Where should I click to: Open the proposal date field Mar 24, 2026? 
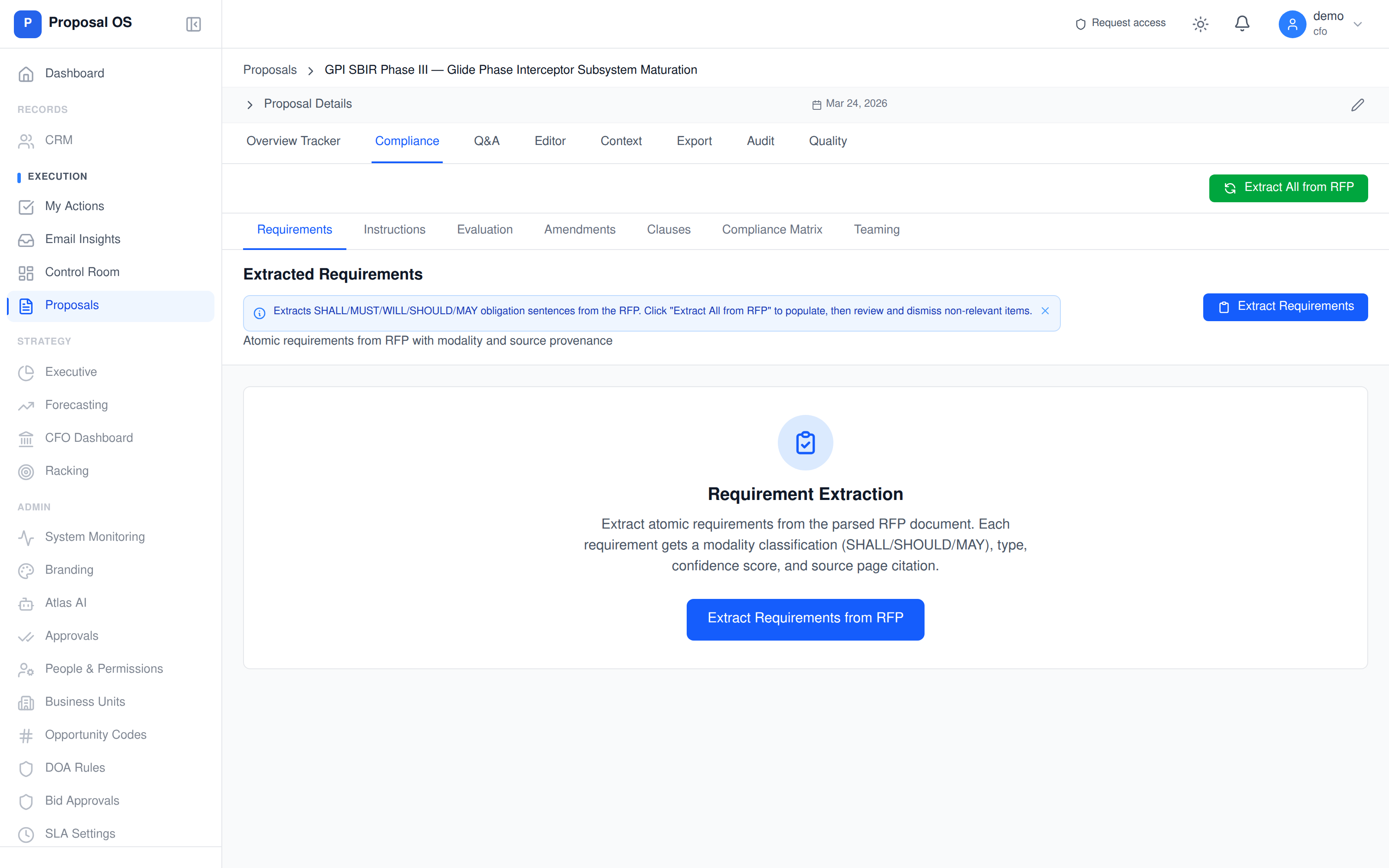[x=849, y=104]
